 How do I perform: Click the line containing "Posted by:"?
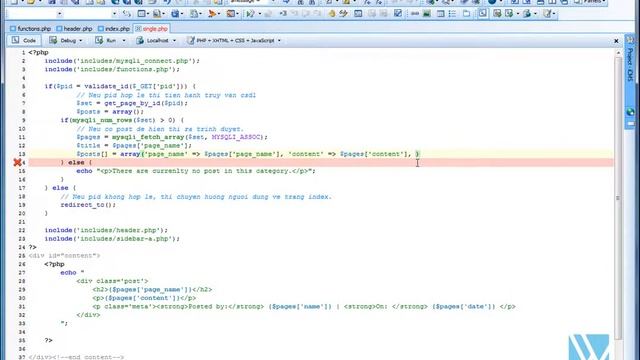coord(304,307)
